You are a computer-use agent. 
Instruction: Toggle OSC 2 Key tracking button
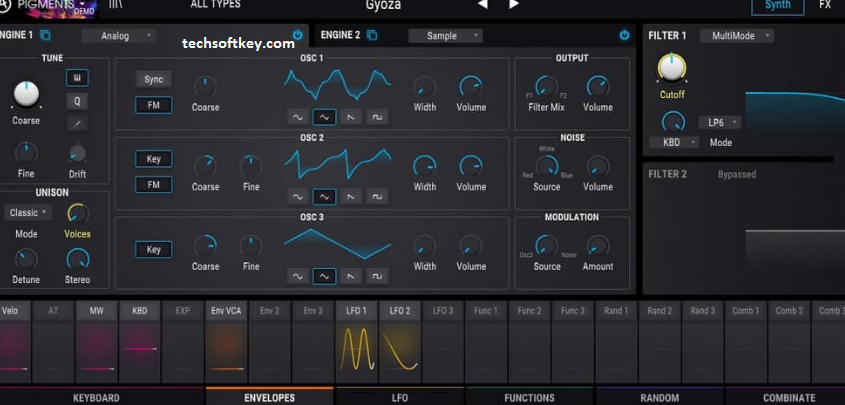[154, 159]
